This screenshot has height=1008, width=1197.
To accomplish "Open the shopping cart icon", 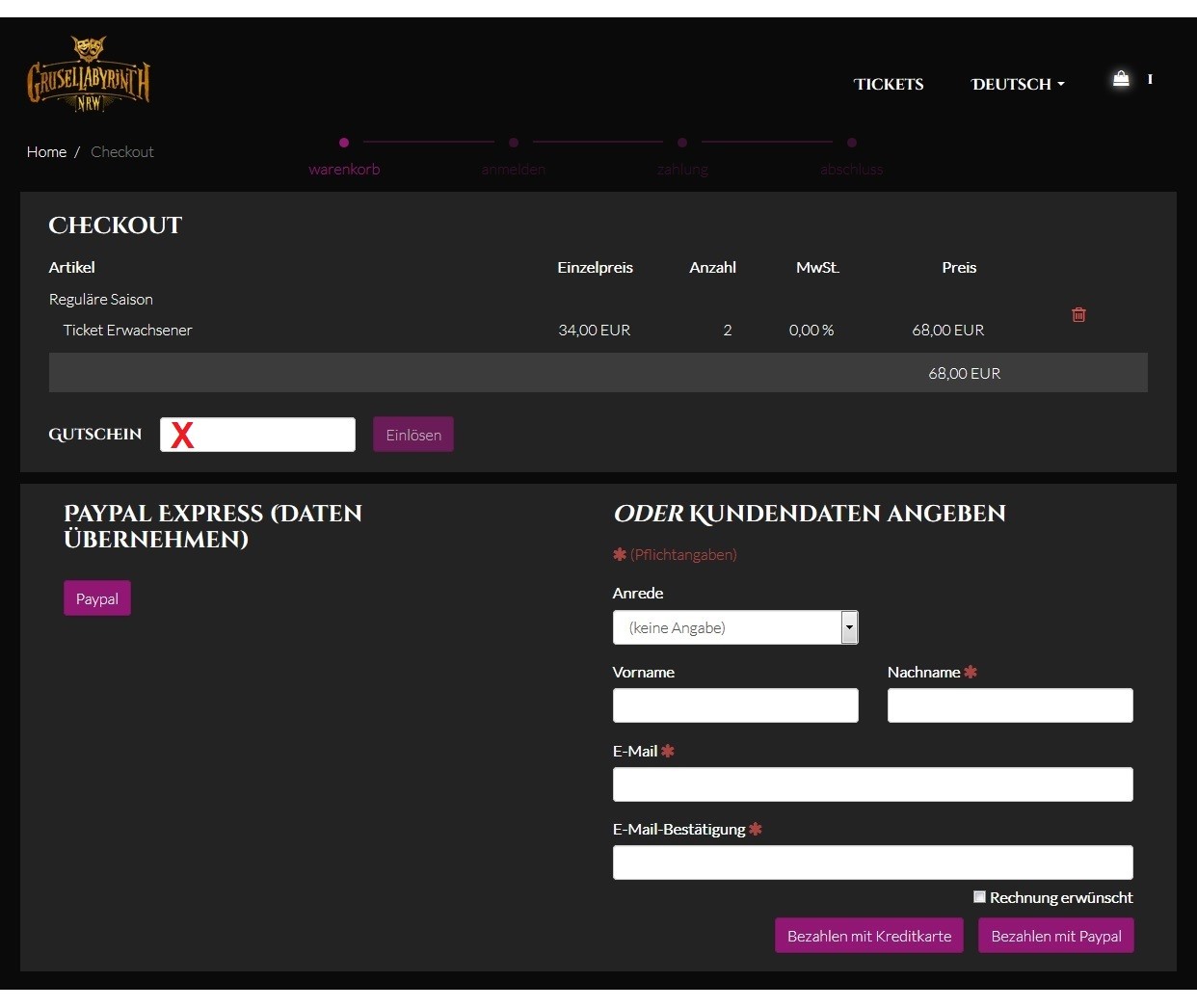I will click(1121, 79).
